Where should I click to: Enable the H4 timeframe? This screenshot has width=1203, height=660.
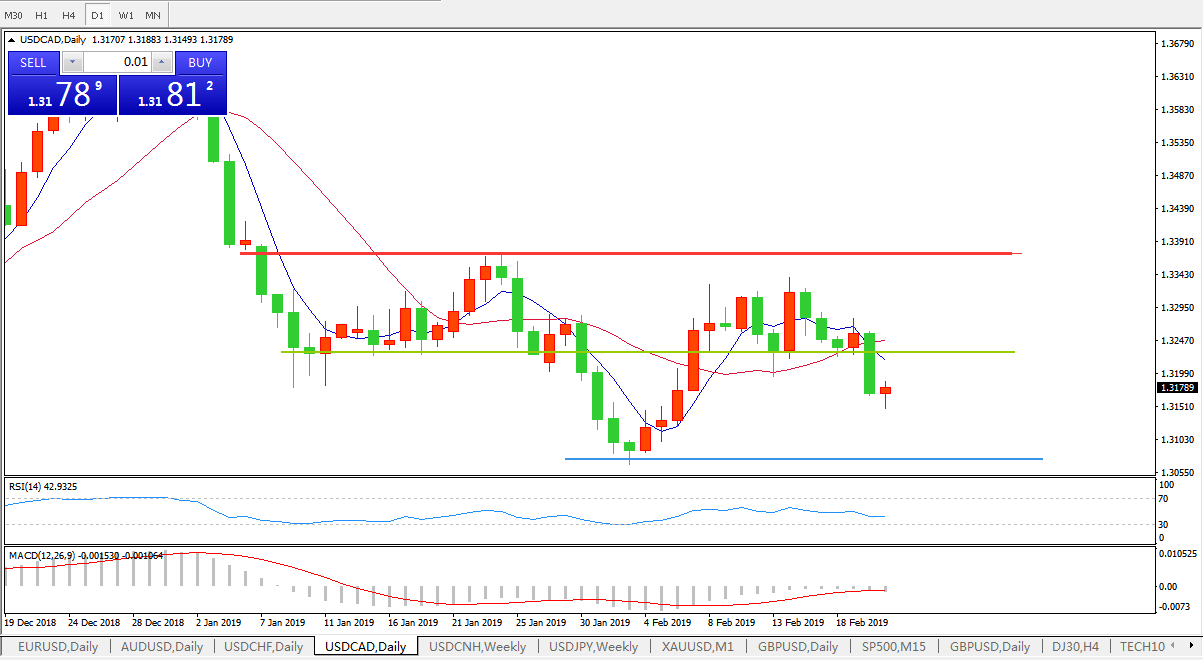[x=68, y=15]
